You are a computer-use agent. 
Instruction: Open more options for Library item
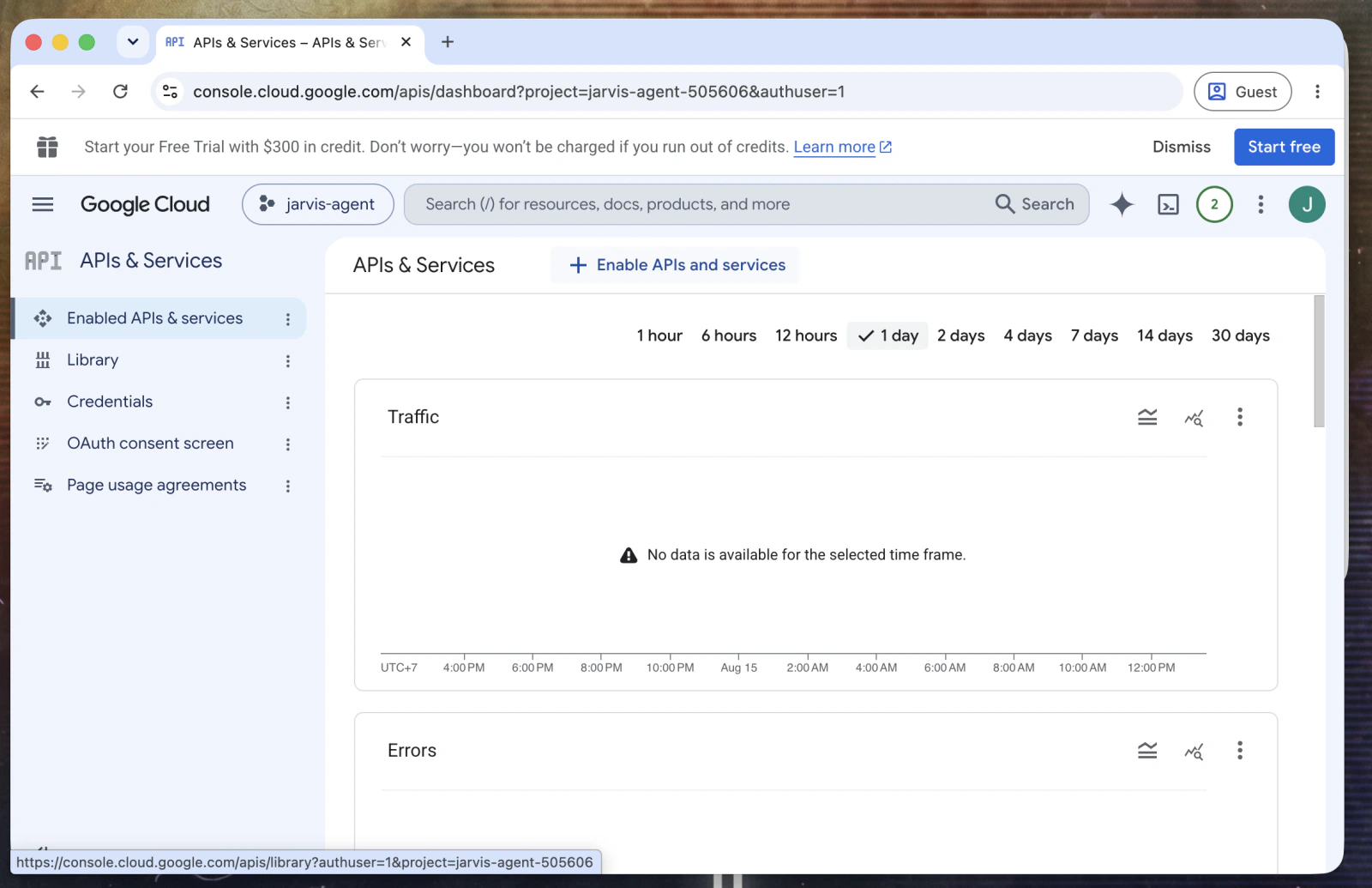point(288,361)
